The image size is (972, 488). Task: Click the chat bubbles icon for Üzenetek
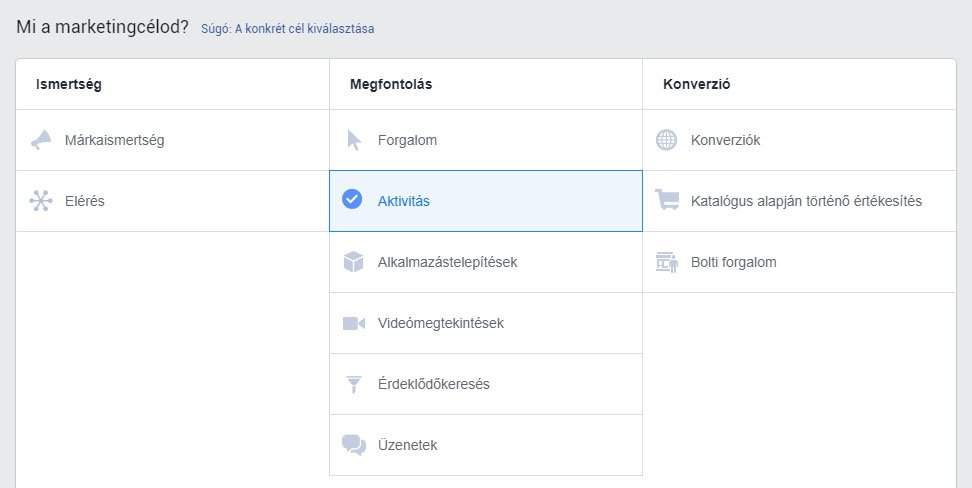(354, 445)
